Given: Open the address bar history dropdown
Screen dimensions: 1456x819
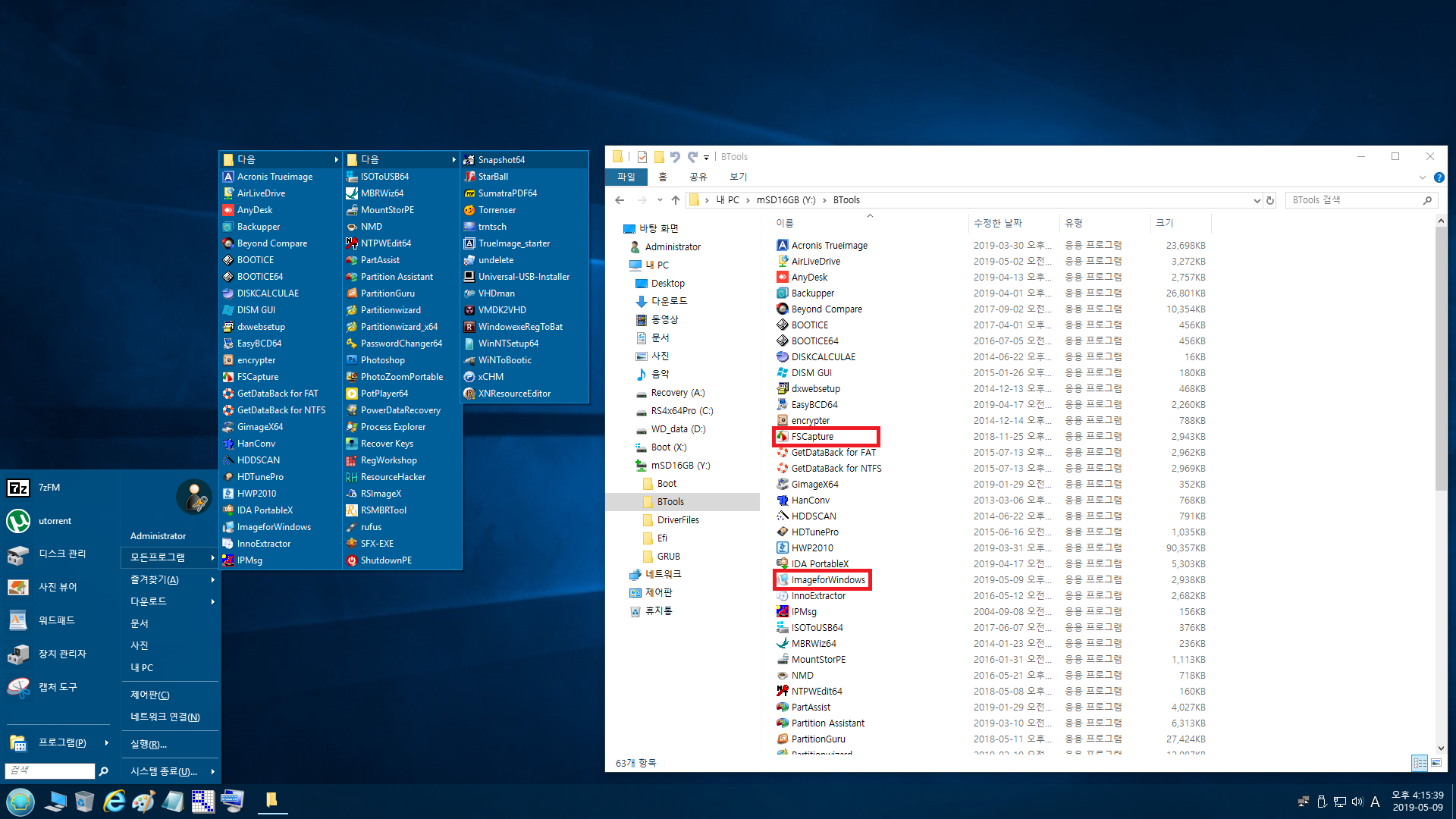Looking at the screenshot, I should (x=1256, y=200).
